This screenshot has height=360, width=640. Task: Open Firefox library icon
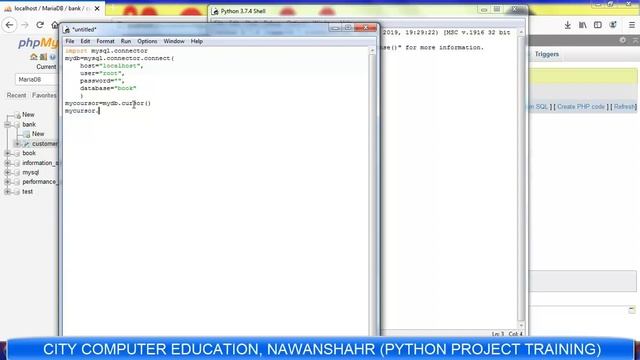[582, 25]
